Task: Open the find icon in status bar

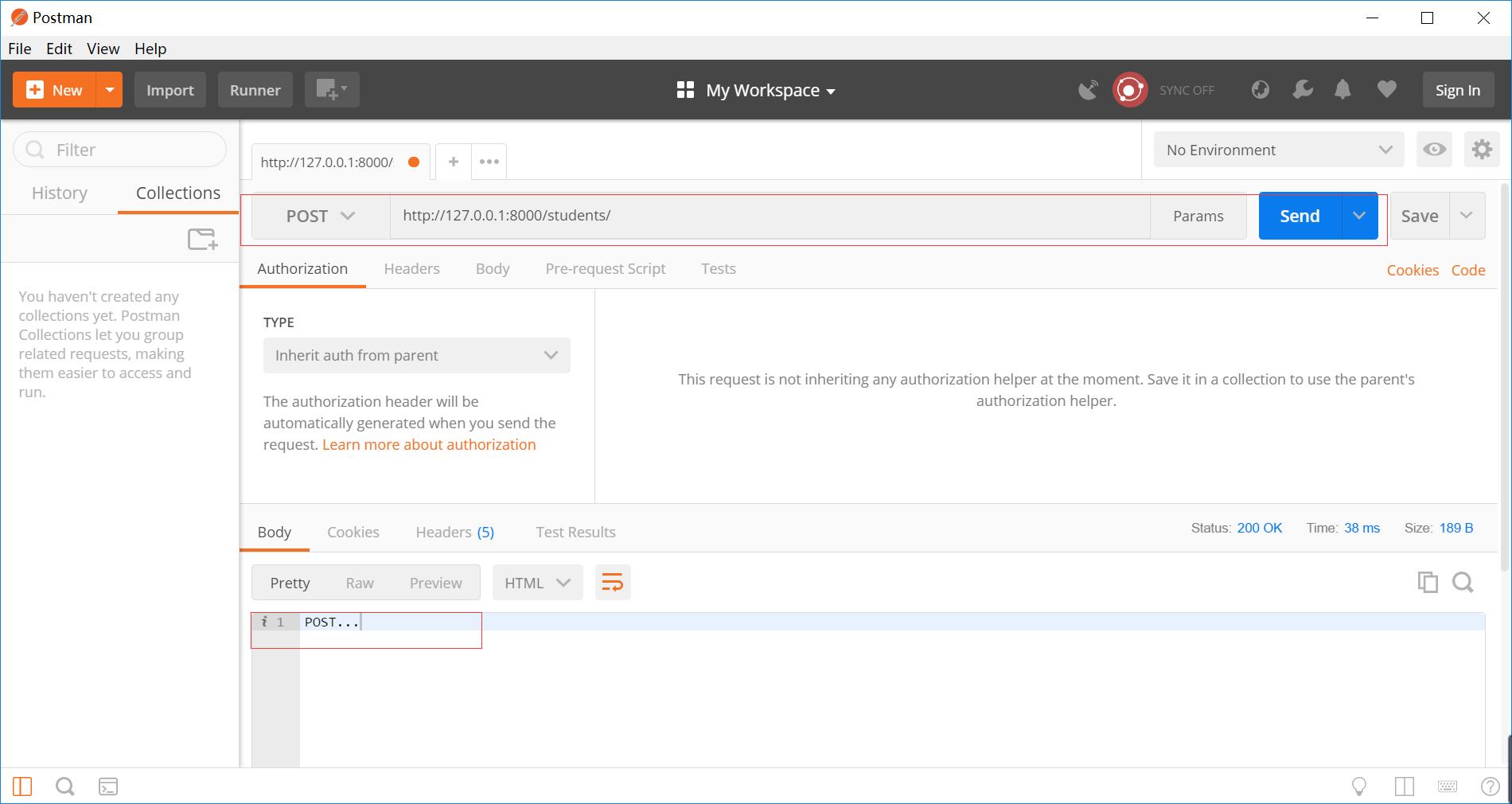Action: point(65,786)
